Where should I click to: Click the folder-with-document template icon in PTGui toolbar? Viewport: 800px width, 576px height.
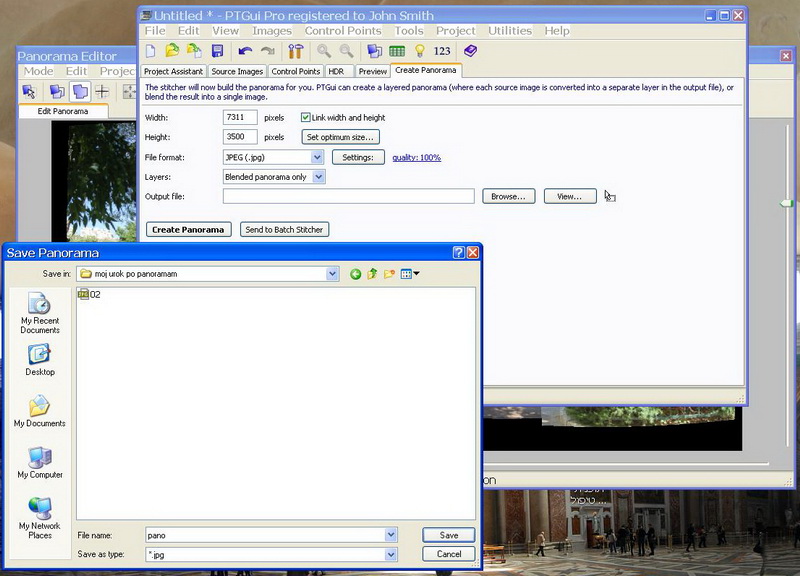(x=194, y=51)
